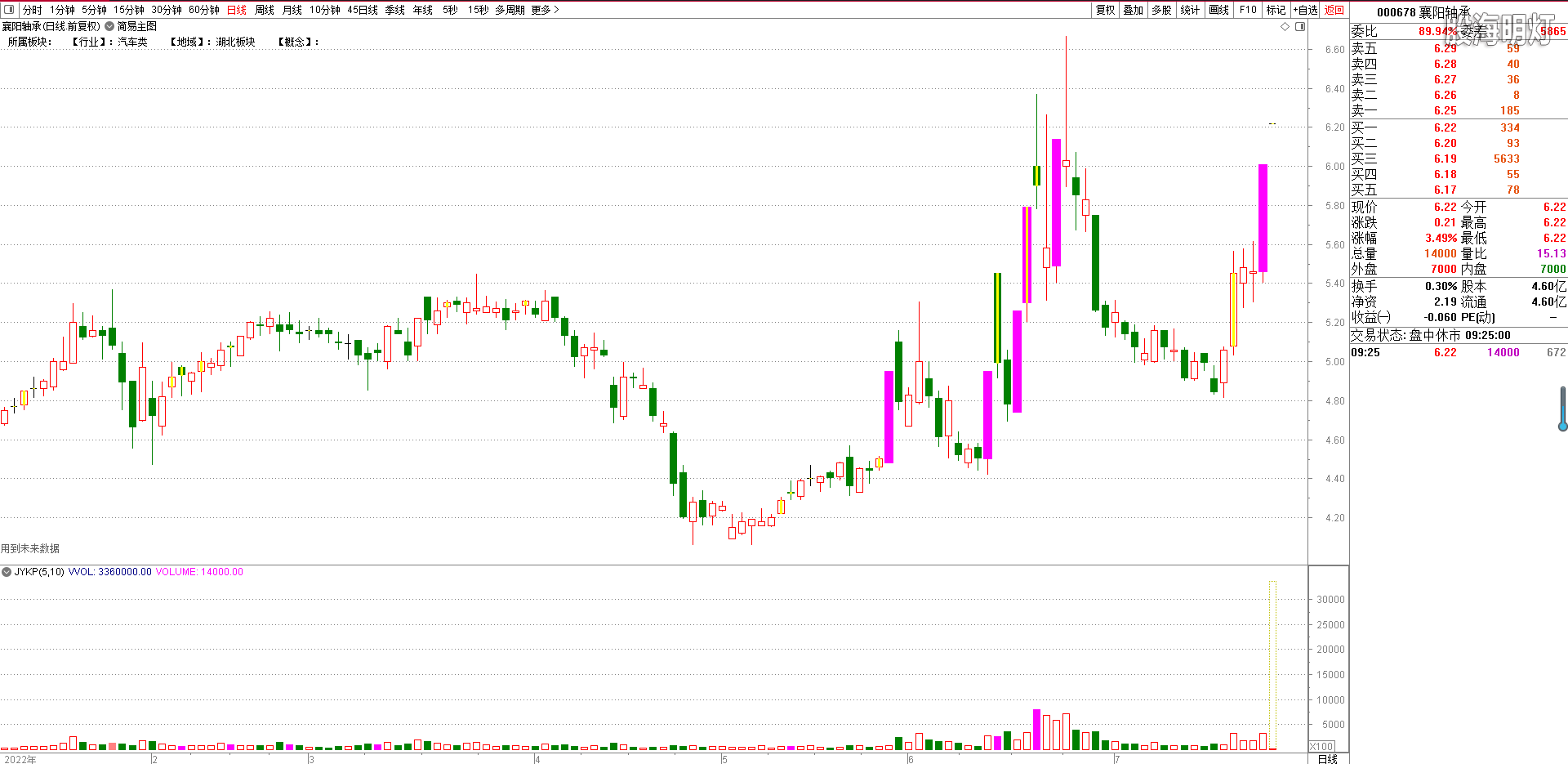Switch to 多股 multi-stock view
The image size is (1568, 764).
tap(1161, 10)
